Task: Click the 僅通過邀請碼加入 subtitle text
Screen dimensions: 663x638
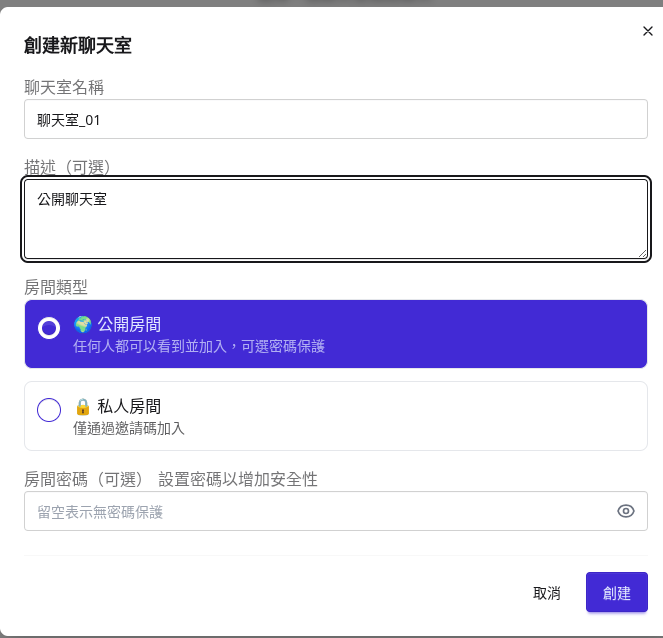Action: tap(129, 429)
